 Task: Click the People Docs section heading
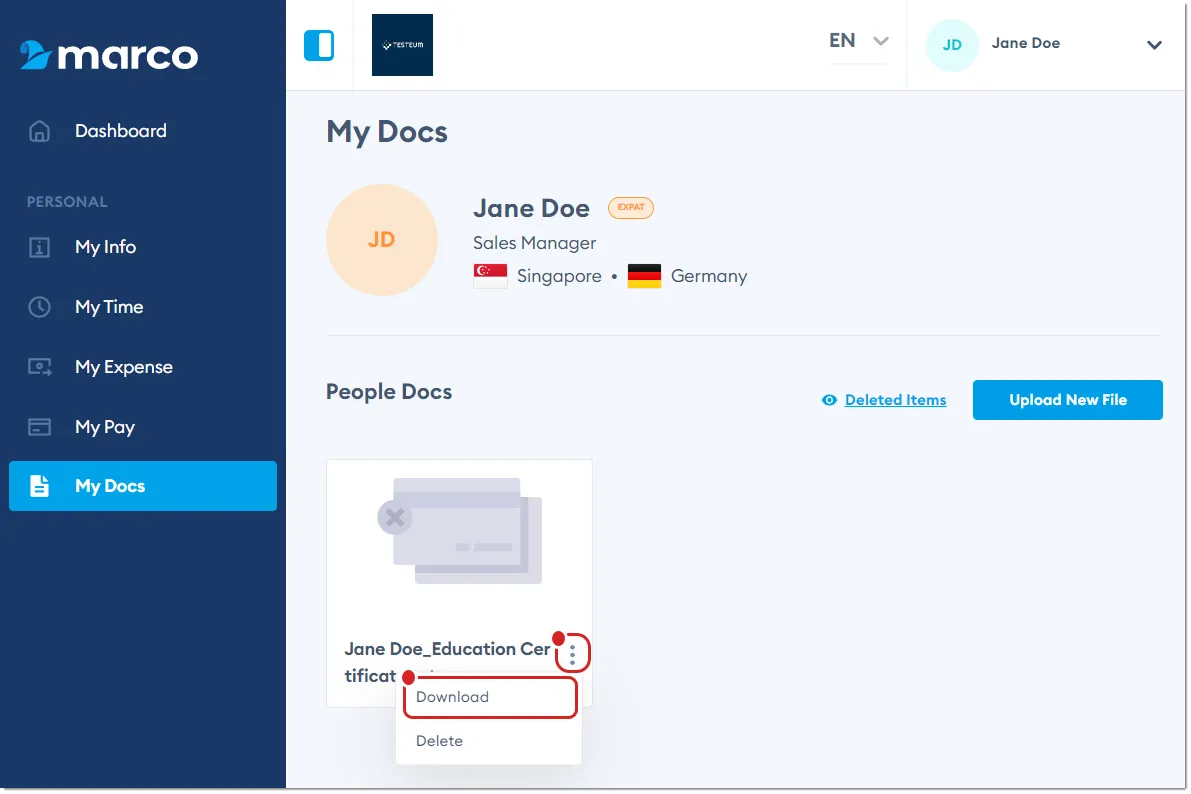click(x=389, y=392)
